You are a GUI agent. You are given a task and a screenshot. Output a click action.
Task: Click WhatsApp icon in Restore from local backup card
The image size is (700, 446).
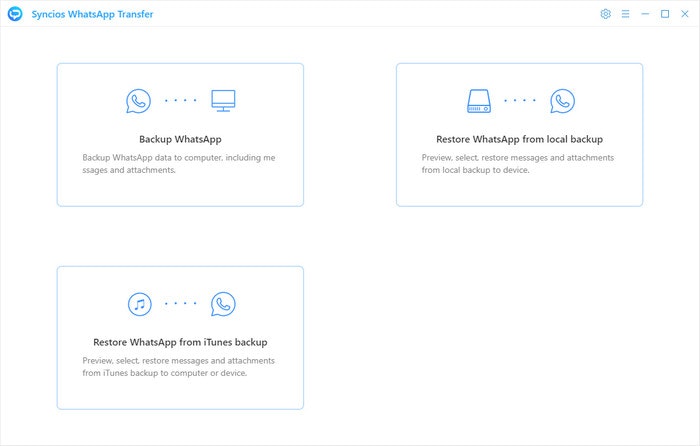pos(562,101)
